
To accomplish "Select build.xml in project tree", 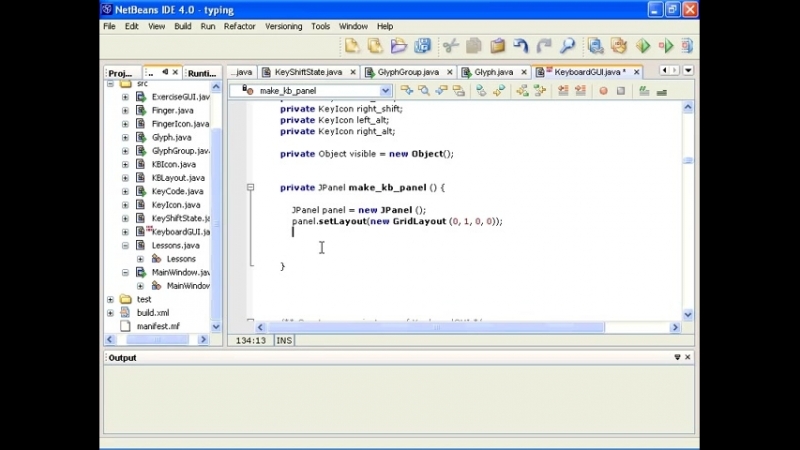I will click(x=152, y=312).
